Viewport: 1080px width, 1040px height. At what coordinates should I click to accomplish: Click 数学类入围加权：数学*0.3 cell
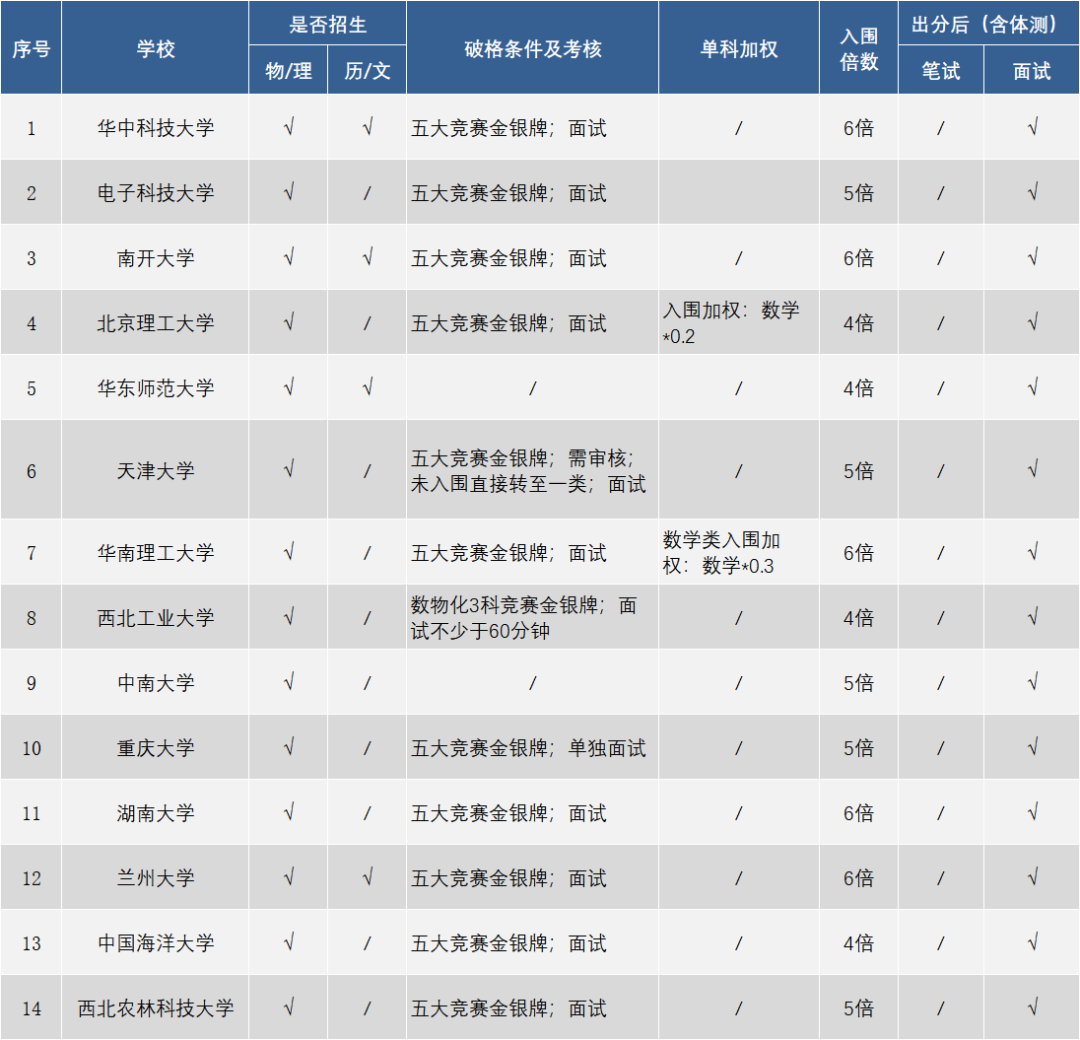click(x=738, y=552)
